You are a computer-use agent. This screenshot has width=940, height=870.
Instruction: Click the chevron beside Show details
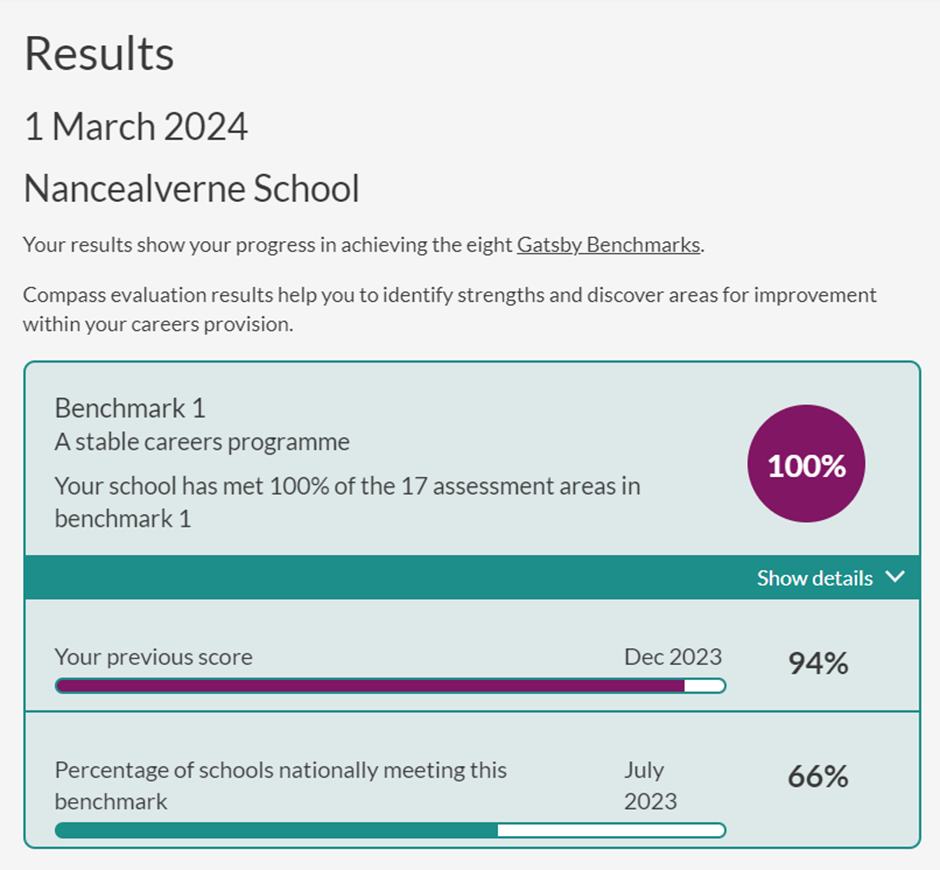[x=896, y=577]
